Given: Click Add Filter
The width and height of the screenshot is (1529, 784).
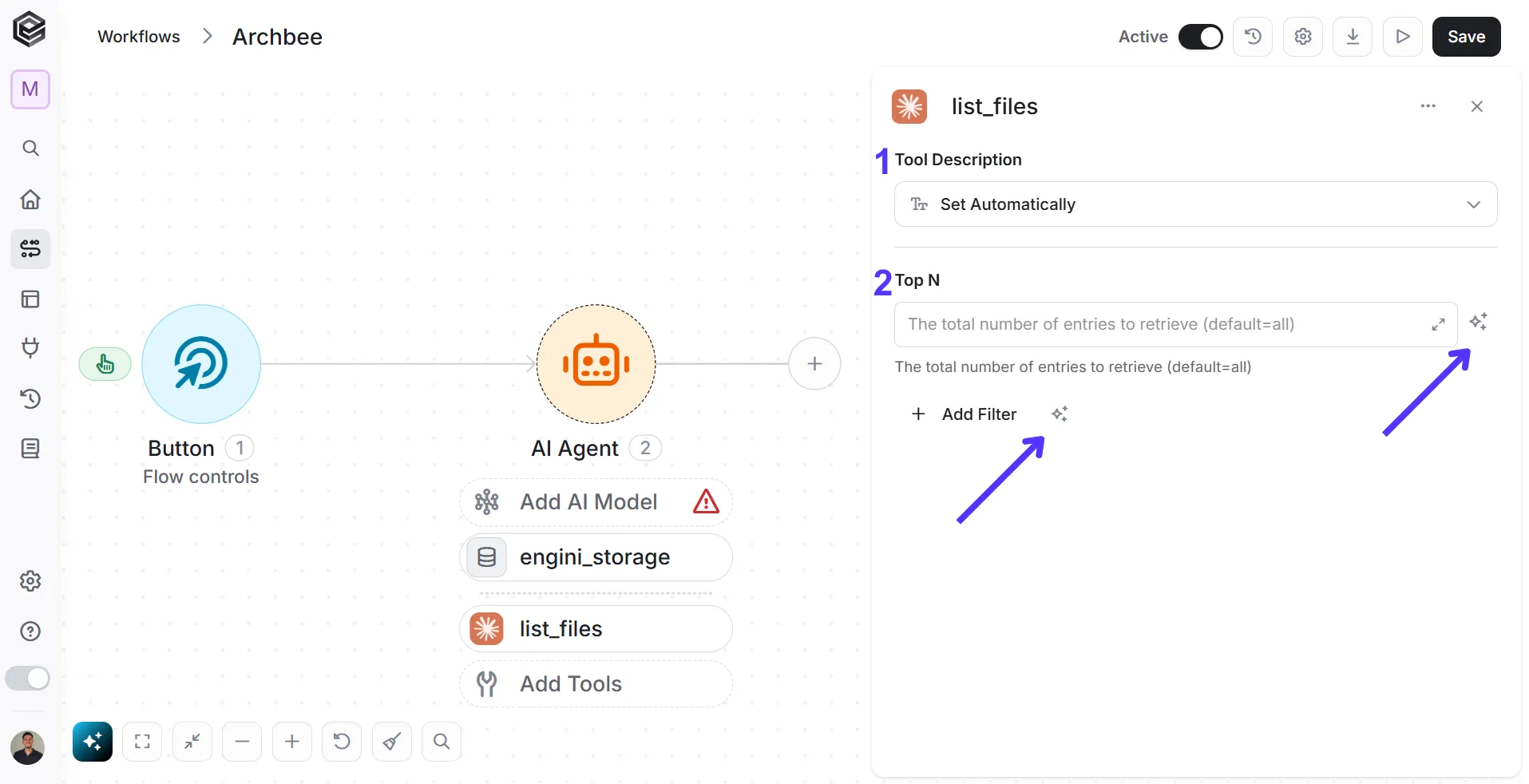Looking at the screenshot, I should 965,414.
